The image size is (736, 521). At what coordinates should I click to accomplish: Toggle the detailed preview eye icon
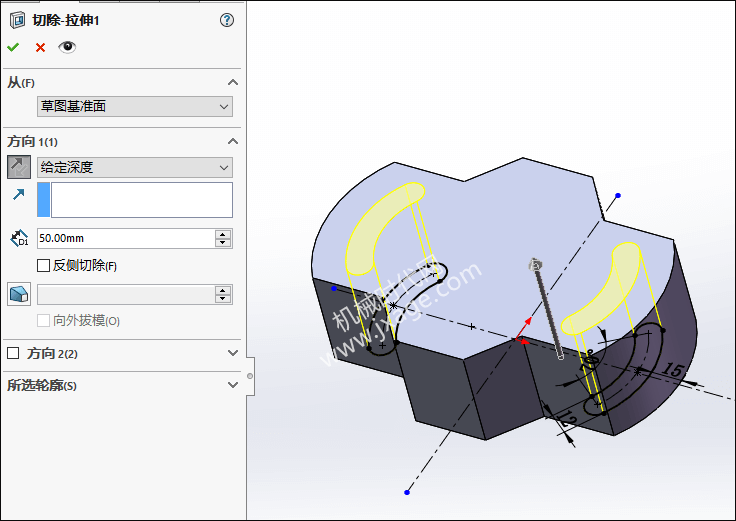(x=67, y=46)
